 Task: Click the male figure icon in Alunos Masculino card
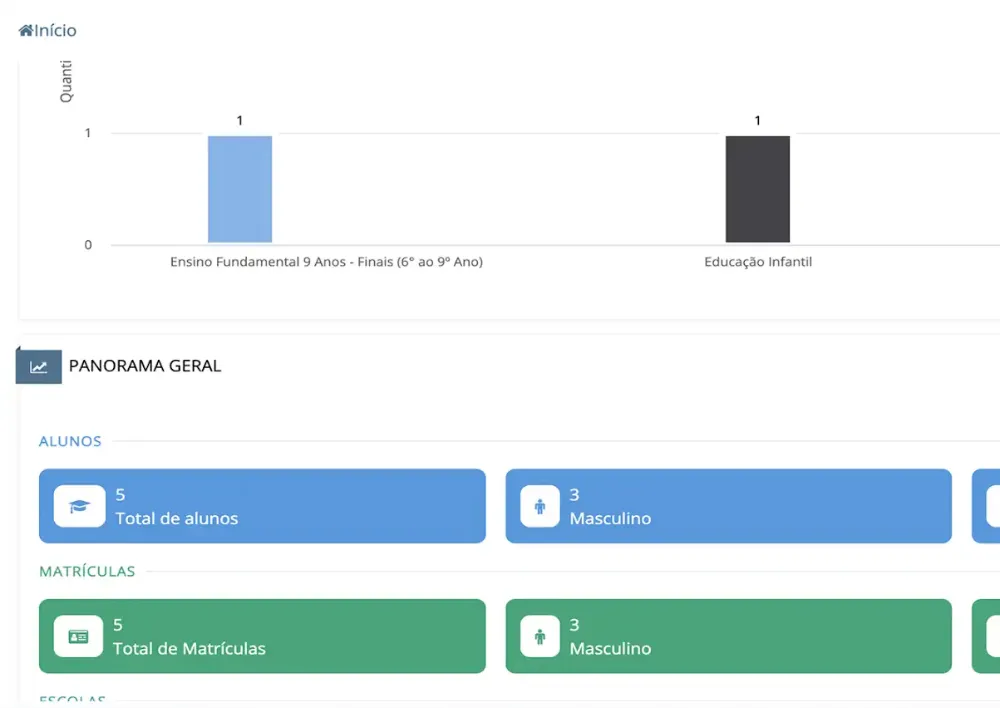point(540,506)
